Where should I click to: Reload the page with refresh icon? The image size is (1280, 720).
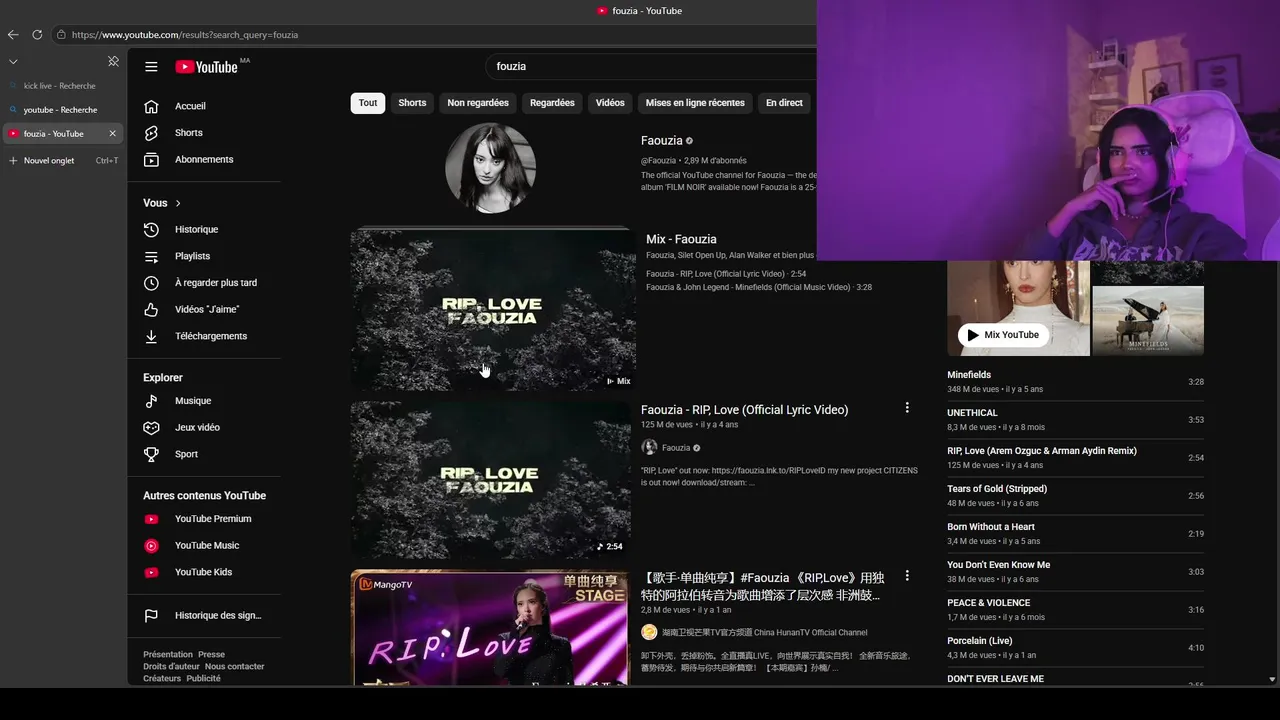coord(37,34)
